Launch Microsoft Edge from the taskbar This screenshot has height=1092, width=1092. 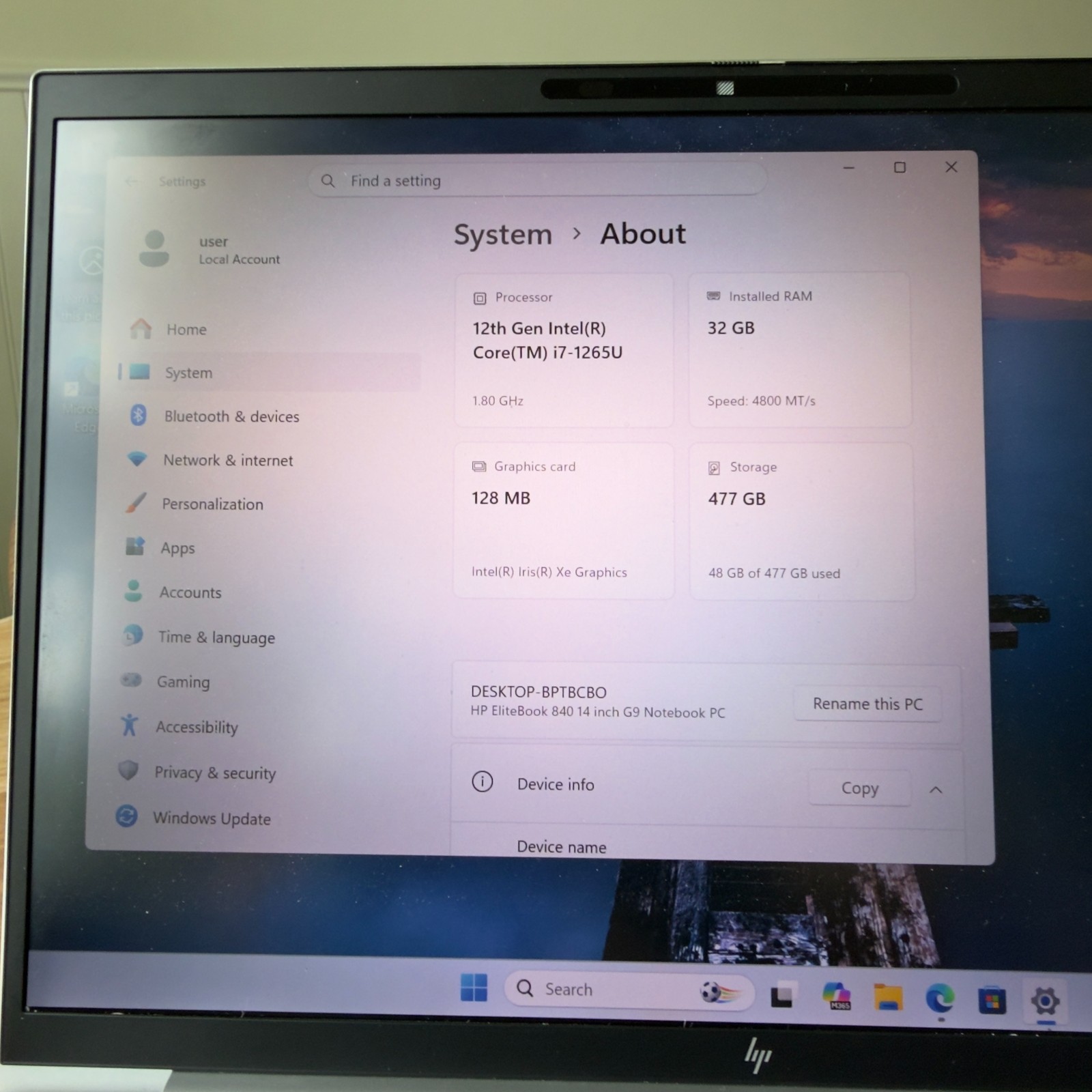click(x=940, y=1000)
